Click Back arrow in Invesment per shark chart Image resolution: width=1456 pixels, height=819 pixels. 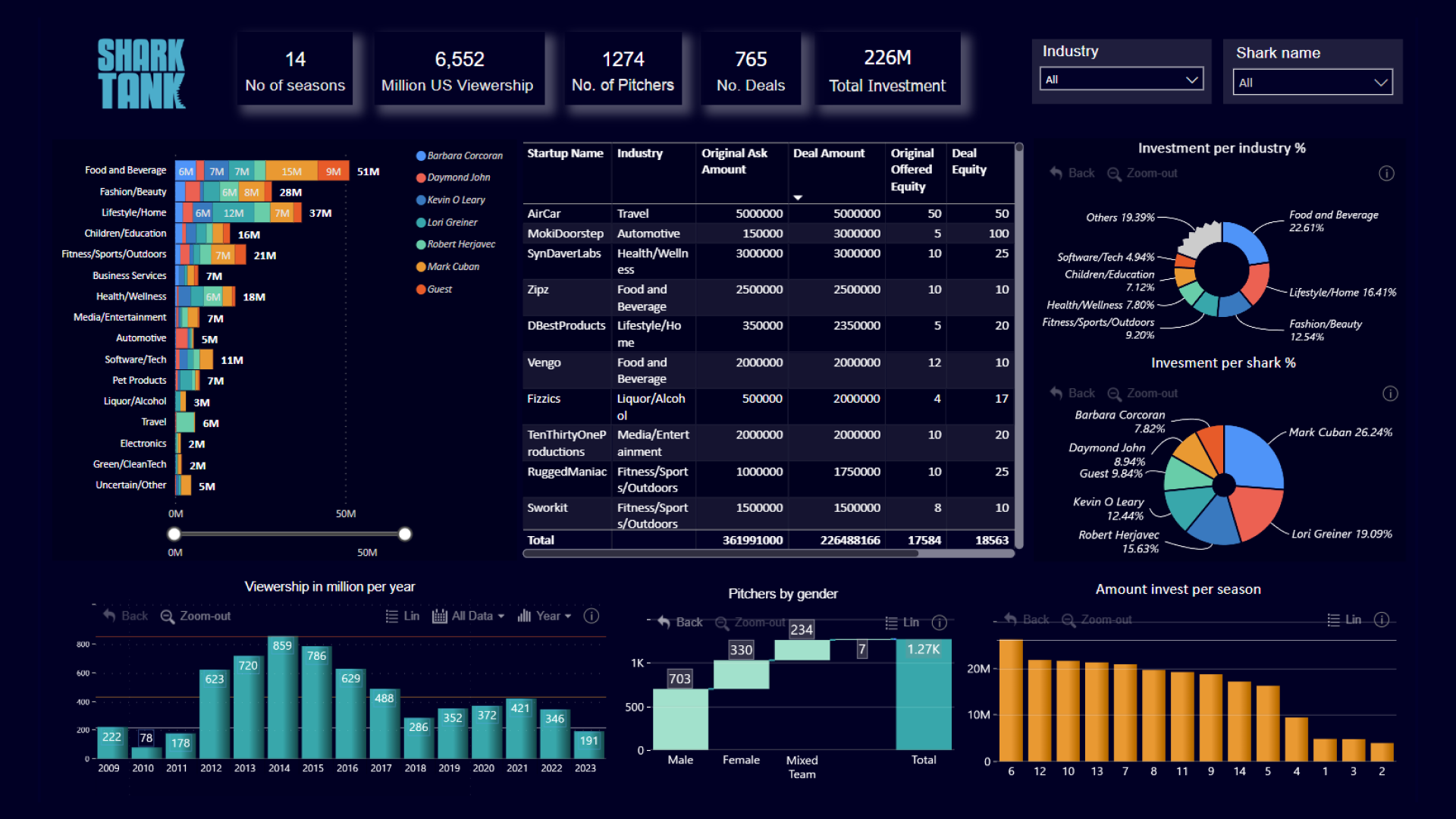tap(1056, 393)
